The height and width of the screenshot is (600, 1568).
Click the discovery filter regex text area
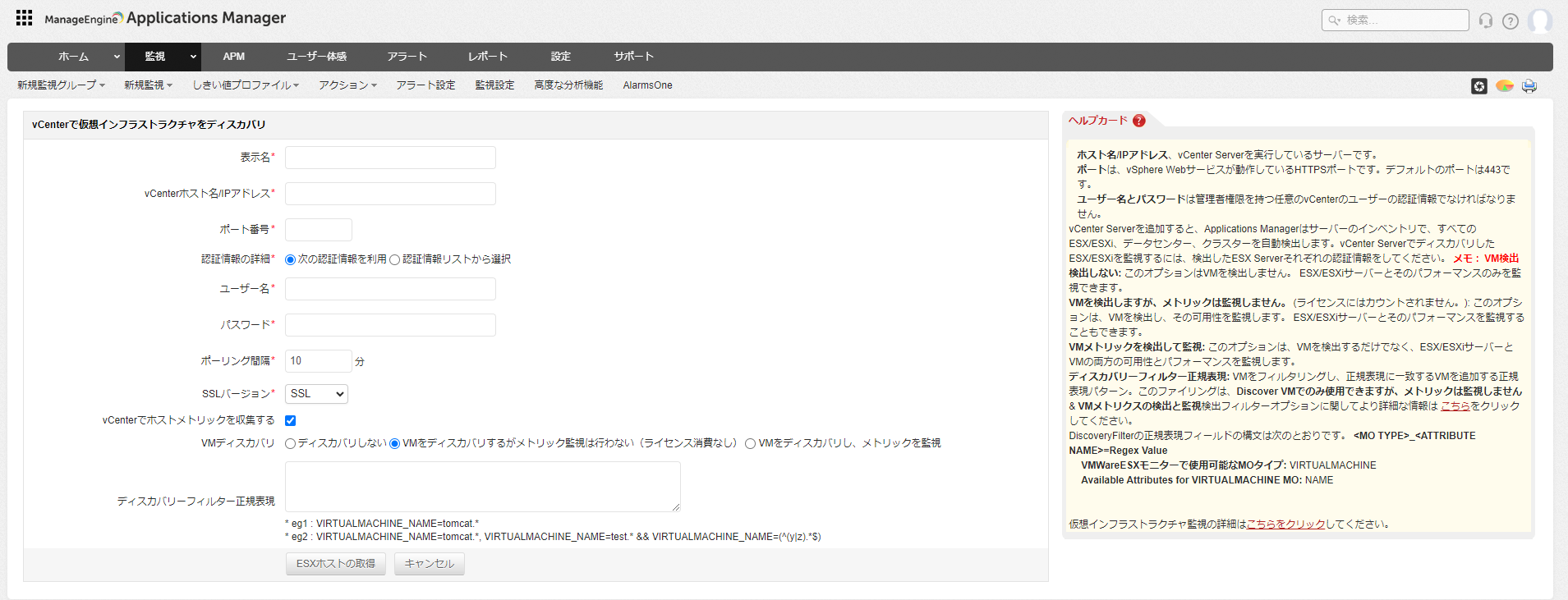click(x=482, y=486)
